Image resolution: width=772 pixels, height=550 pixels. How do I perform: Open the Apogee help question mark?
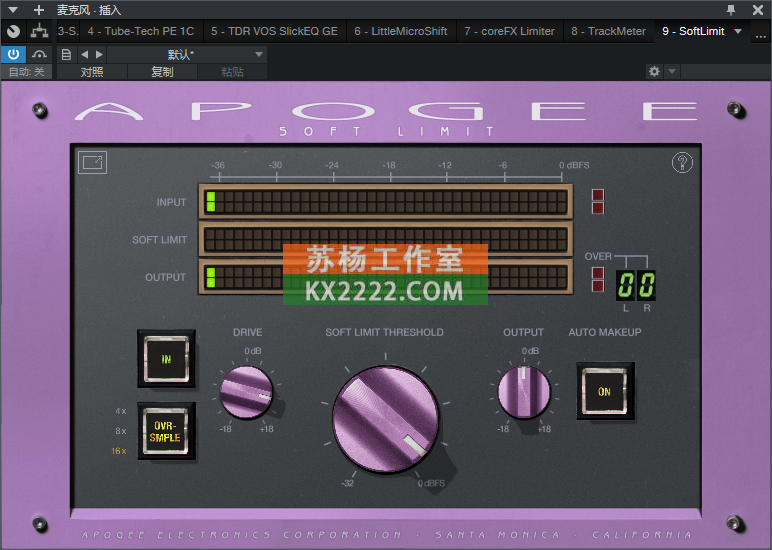click(x=682, y=162)
